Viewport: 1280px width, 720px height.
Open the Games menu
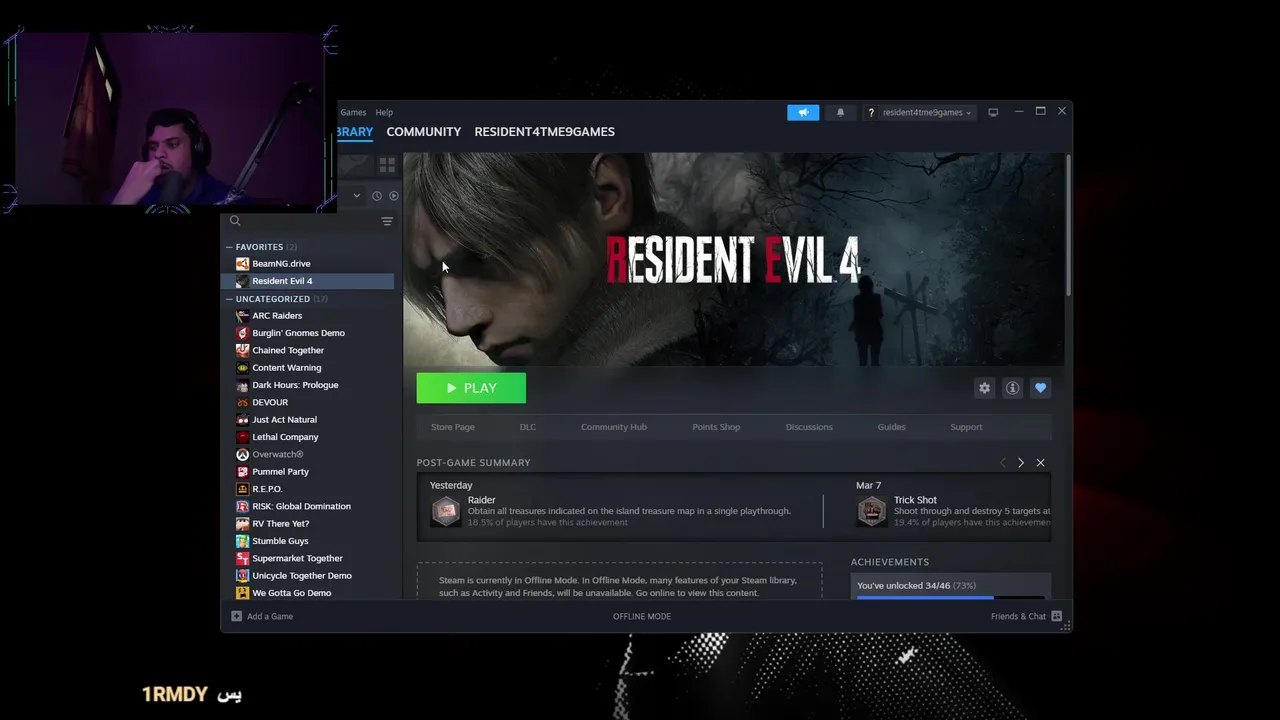353,112
